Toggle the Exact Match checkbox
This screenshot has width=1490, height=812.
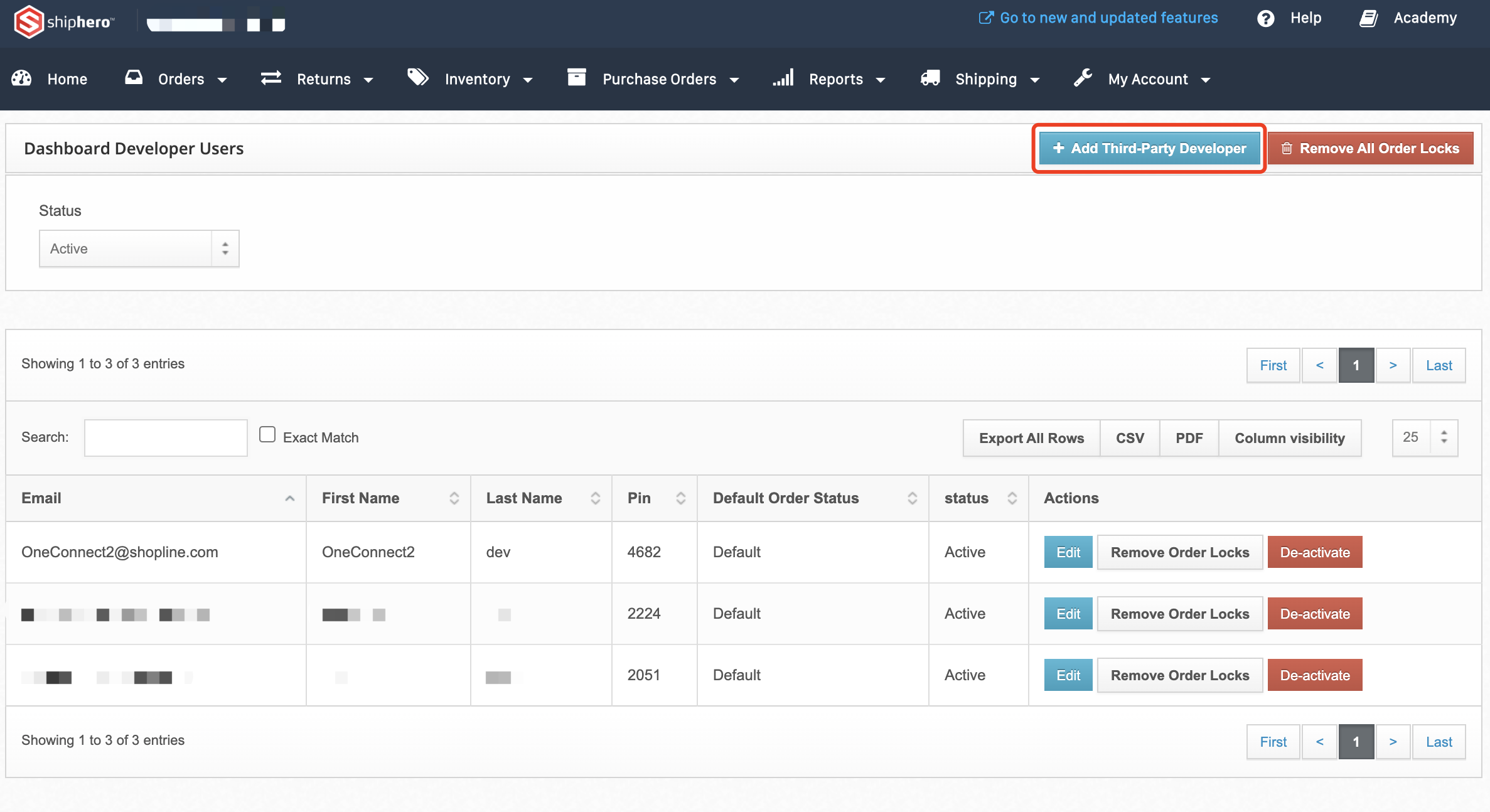(267, 434)
